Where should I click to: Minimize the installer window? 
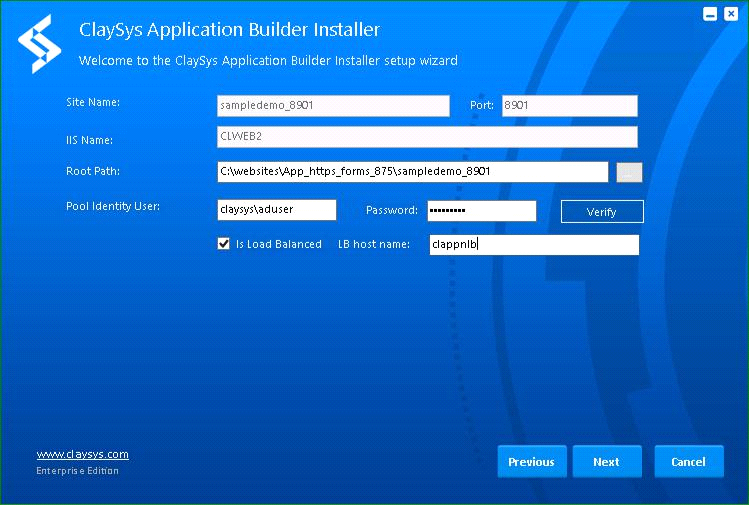click(710, 14)
